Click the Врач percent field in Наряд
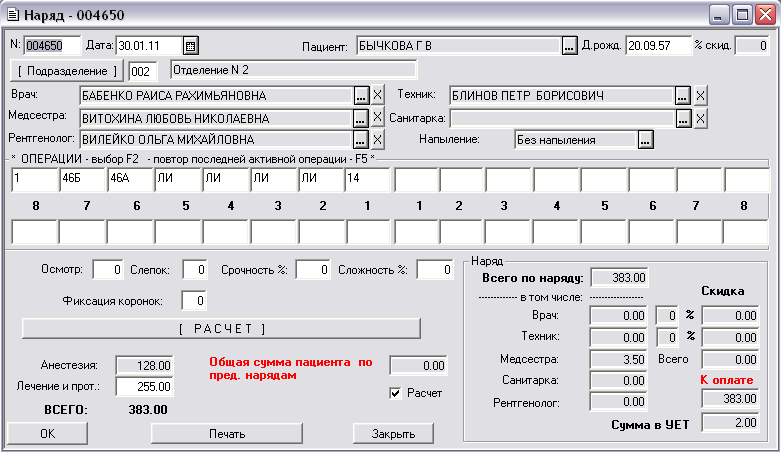The height and width of the screenshot is (453, 781). pos(667,315)
